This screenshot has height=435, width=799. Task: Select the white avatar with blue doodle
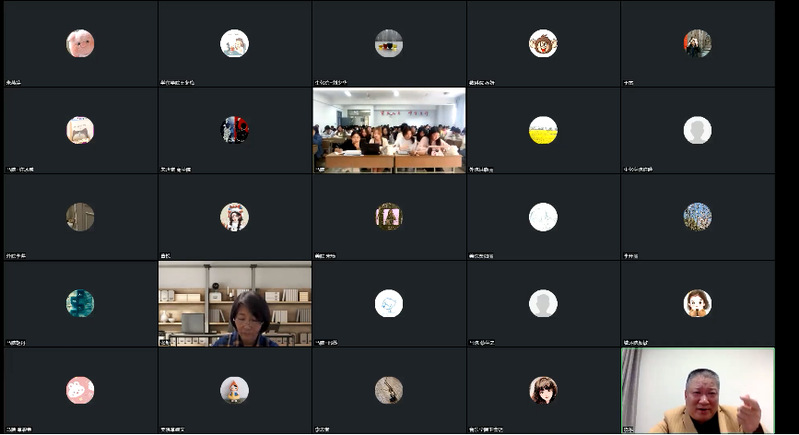coord(389,304)
